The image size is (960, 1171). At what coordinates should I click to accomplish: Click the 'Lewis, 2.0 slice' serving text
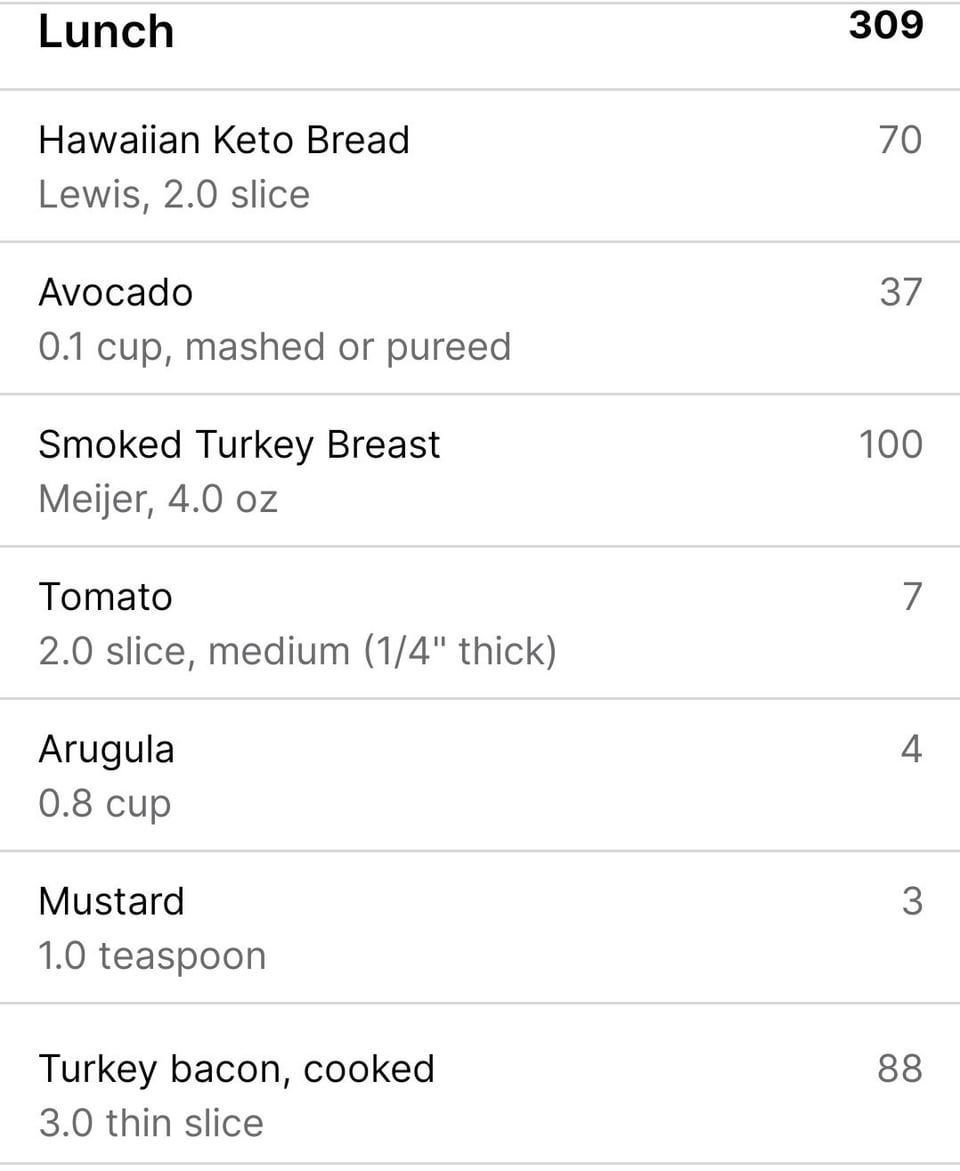tap(174, 195)
